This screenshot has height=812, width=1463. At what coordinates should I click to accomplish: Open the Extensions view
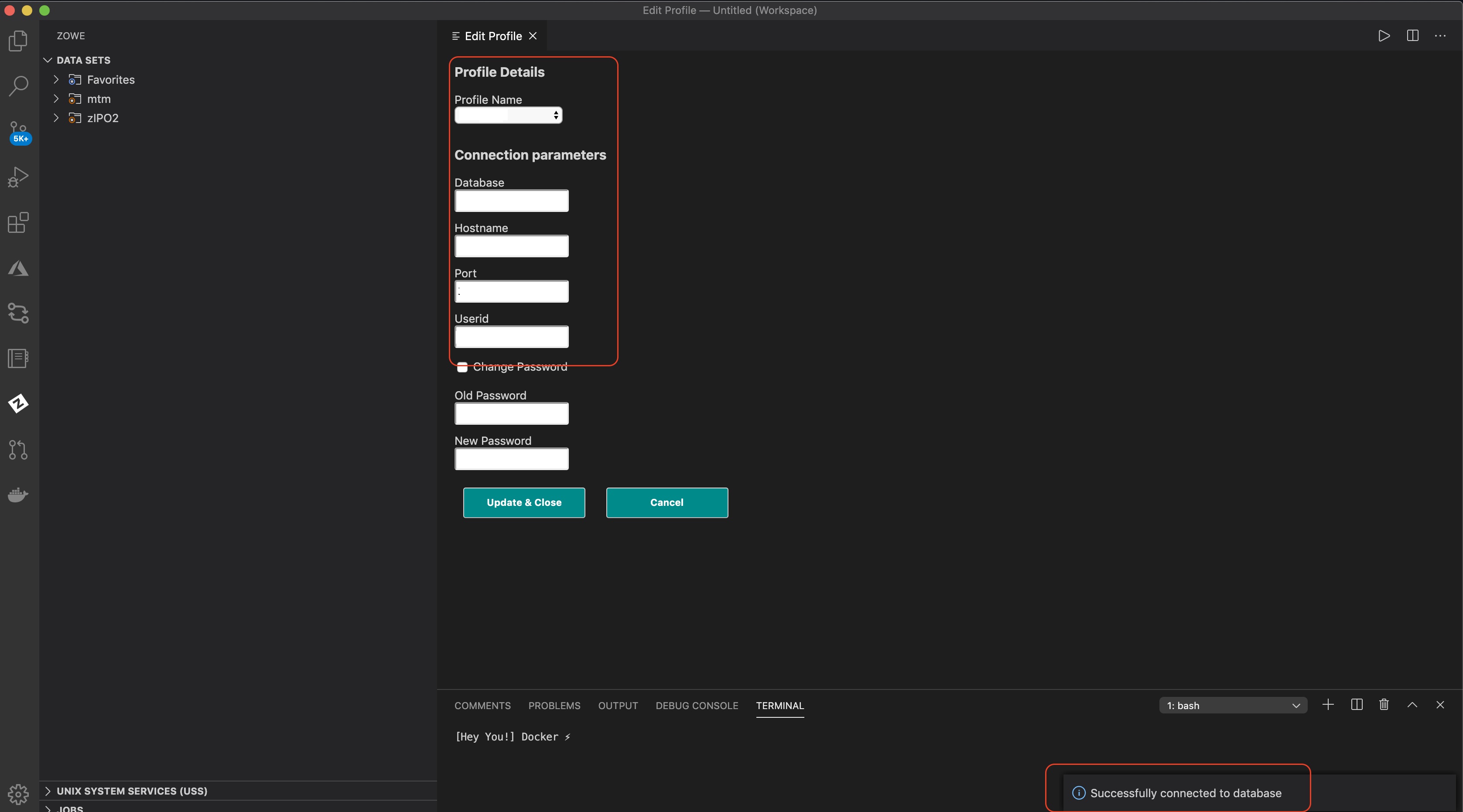(x=17, y=222)
